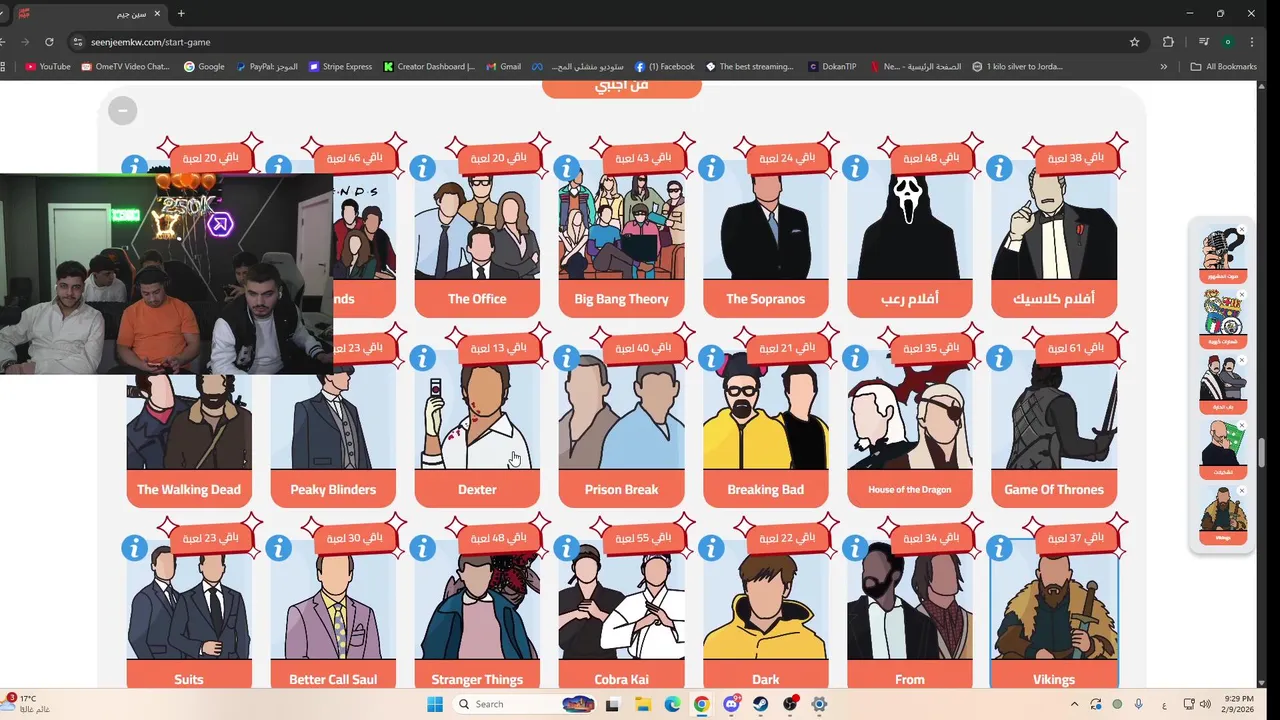Open info icon on Dexter card
The image size is (1280, 720).
coord(423,358)
